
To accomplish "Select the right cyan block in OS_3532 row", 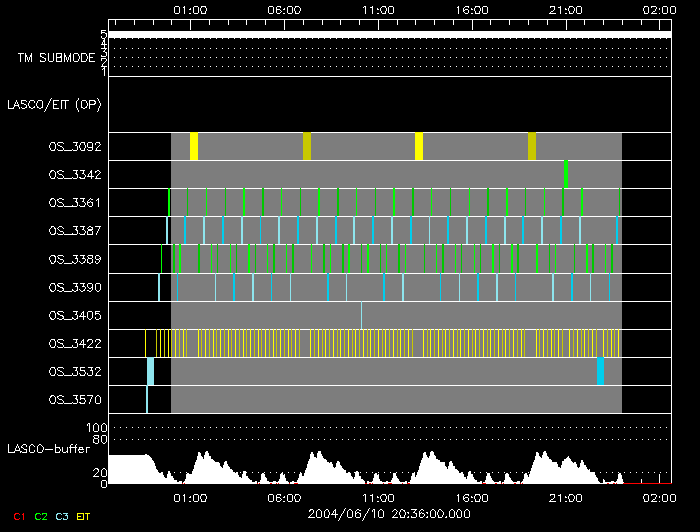I will pos(601,371).
